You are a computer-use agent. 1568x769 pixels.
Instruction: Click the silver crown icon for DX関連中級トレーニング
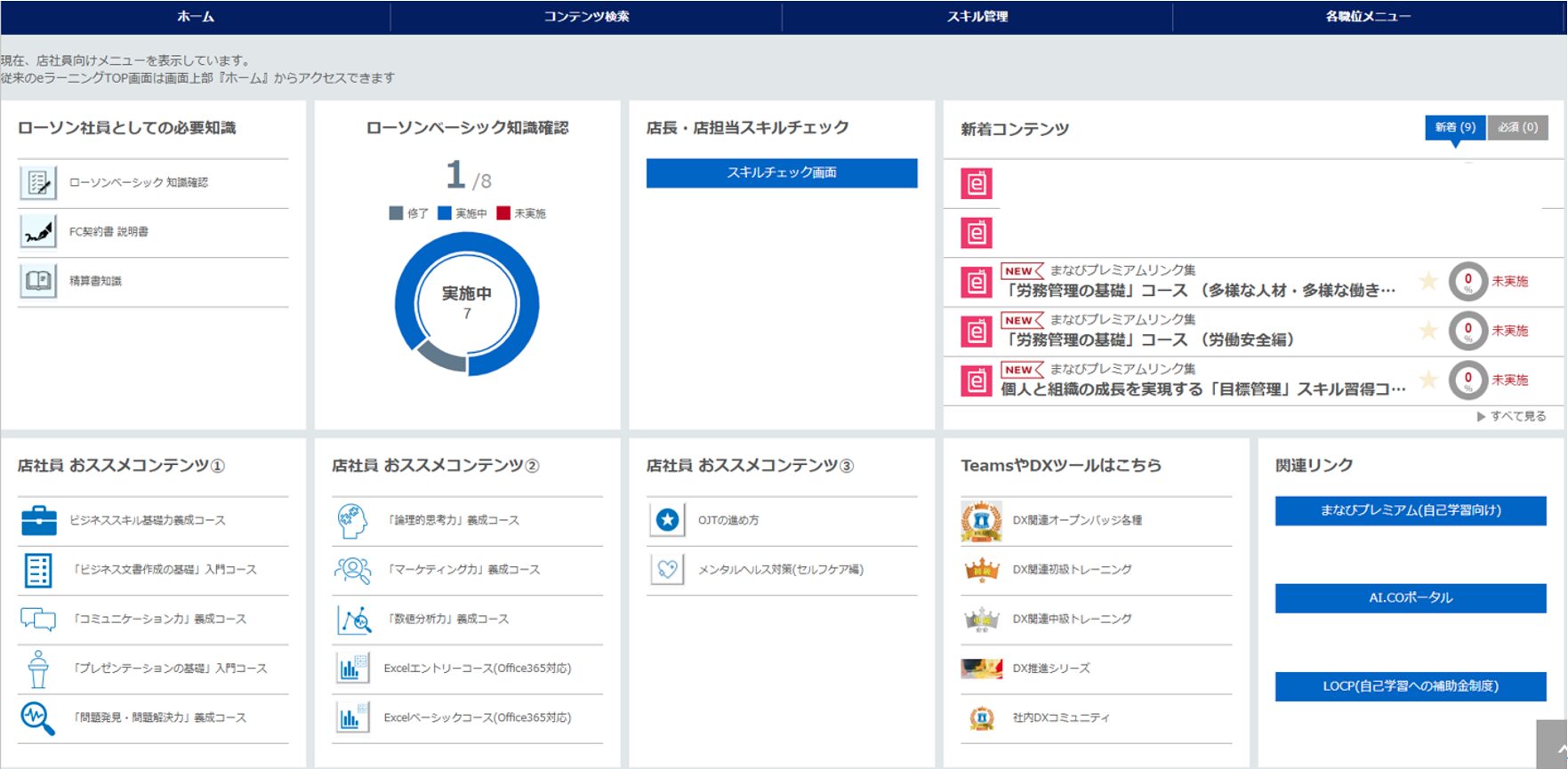tap(982, 620)
